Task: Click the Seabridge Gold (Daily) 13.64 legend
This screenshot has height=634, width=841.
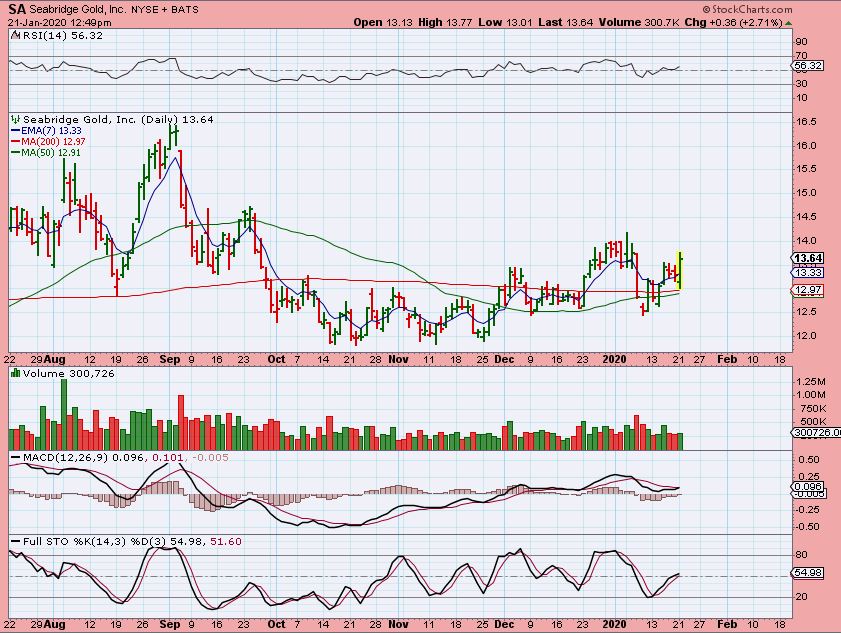Action: pos(118,120)
